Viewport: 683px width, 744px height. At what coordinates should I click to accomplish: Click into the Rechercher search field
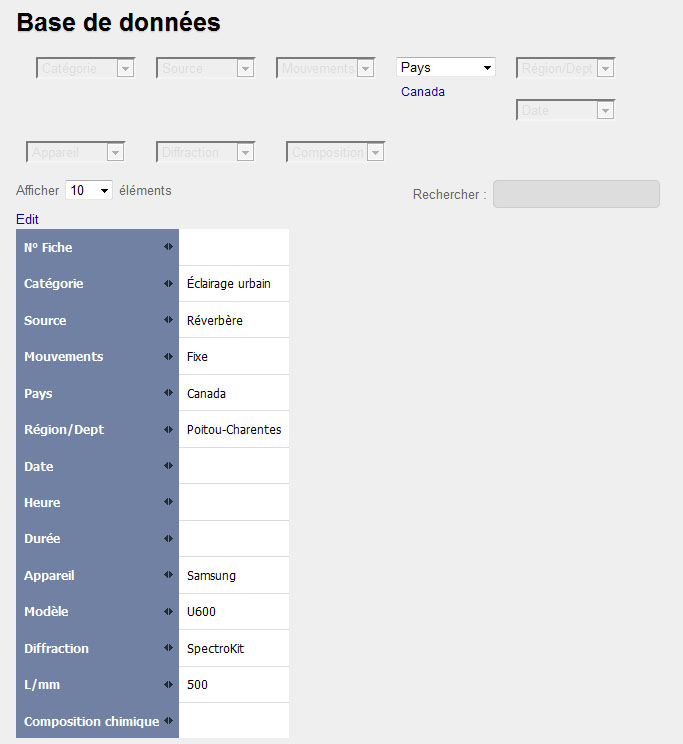[576, 194]
